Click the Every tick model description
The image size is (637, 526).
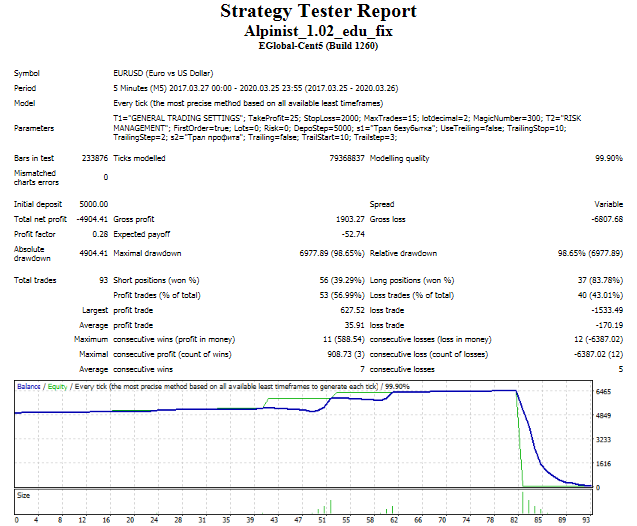248,103
